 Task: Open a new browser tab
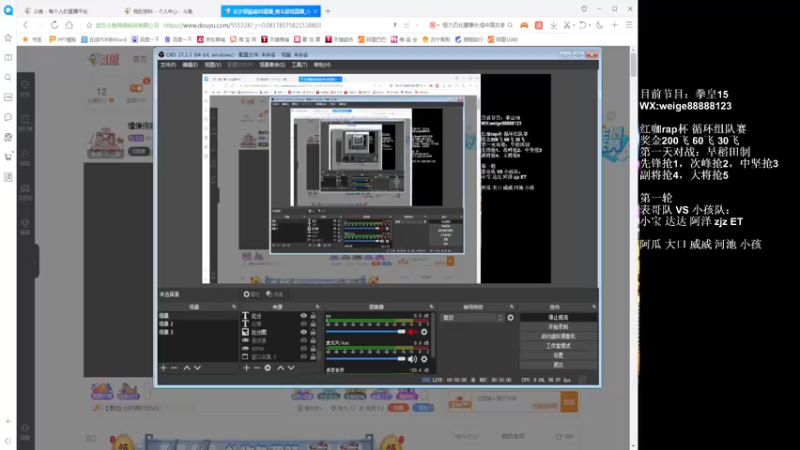(x=328, y=11)
